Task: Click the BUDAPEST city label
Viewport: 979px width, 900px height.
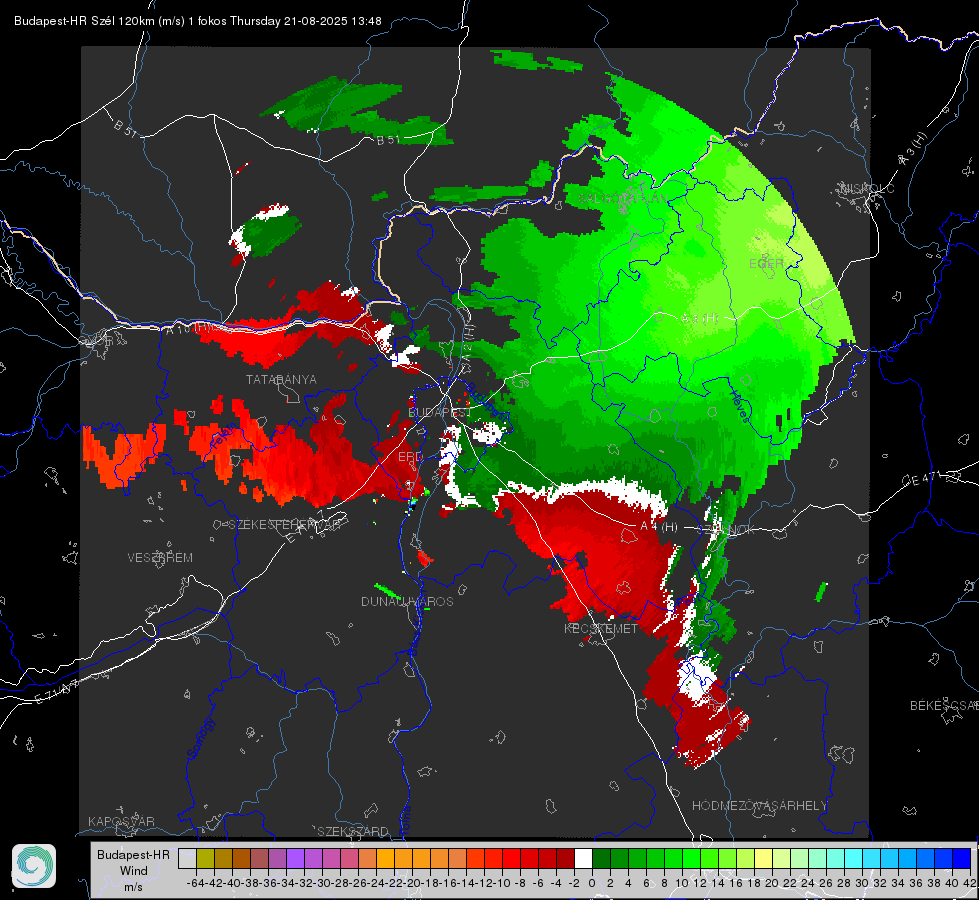Action: click(439, 412)
